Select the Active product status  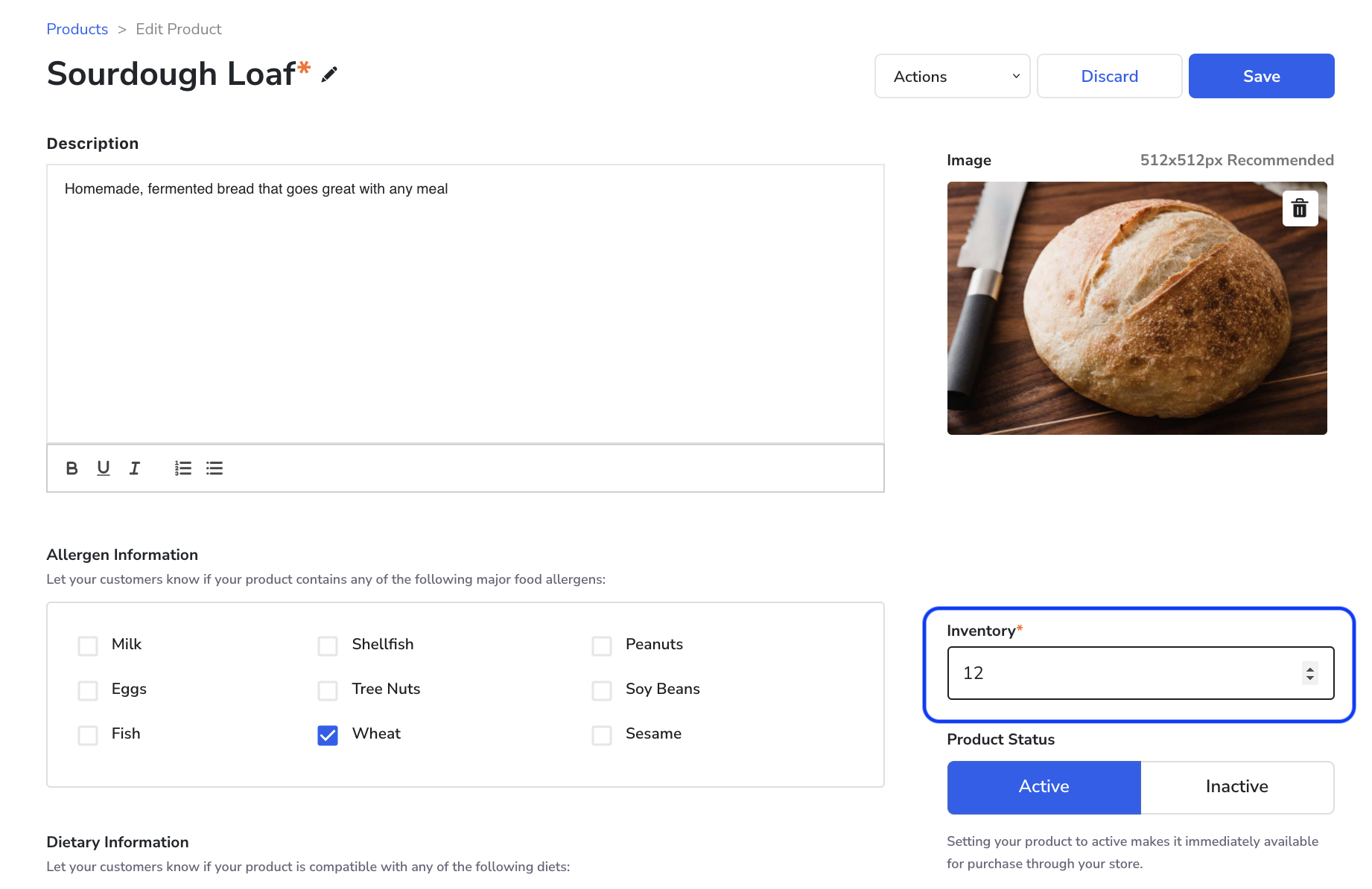click(x=1044, y=787)
